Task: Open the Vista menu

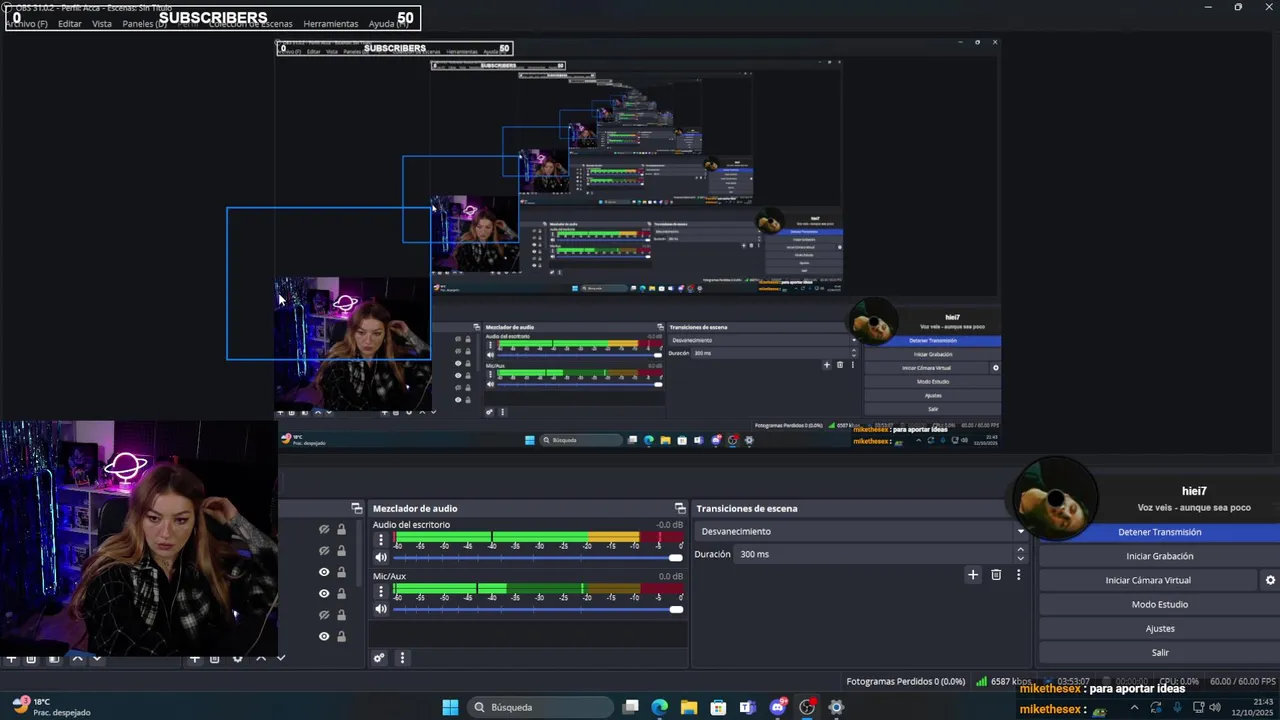Action: pyautogui.click(x=102, y=23)
